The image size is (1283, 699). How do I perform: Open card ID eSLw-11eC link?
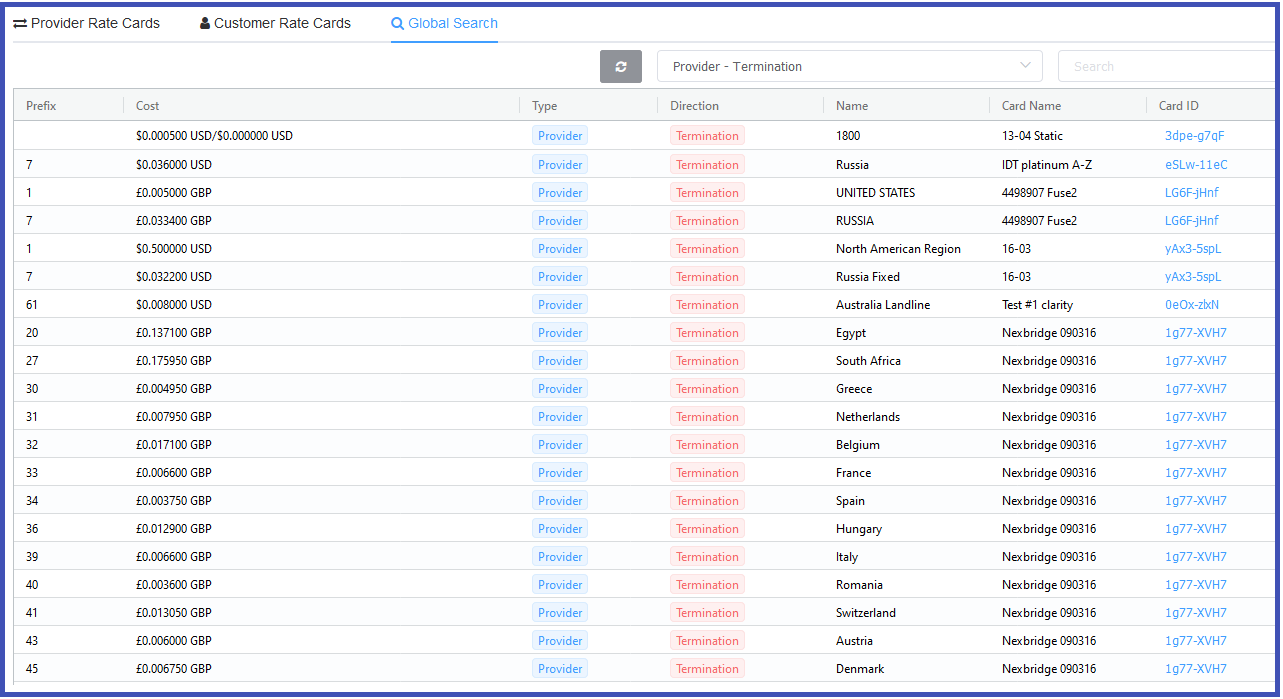pyautogui.click(x=1196, y=165)
